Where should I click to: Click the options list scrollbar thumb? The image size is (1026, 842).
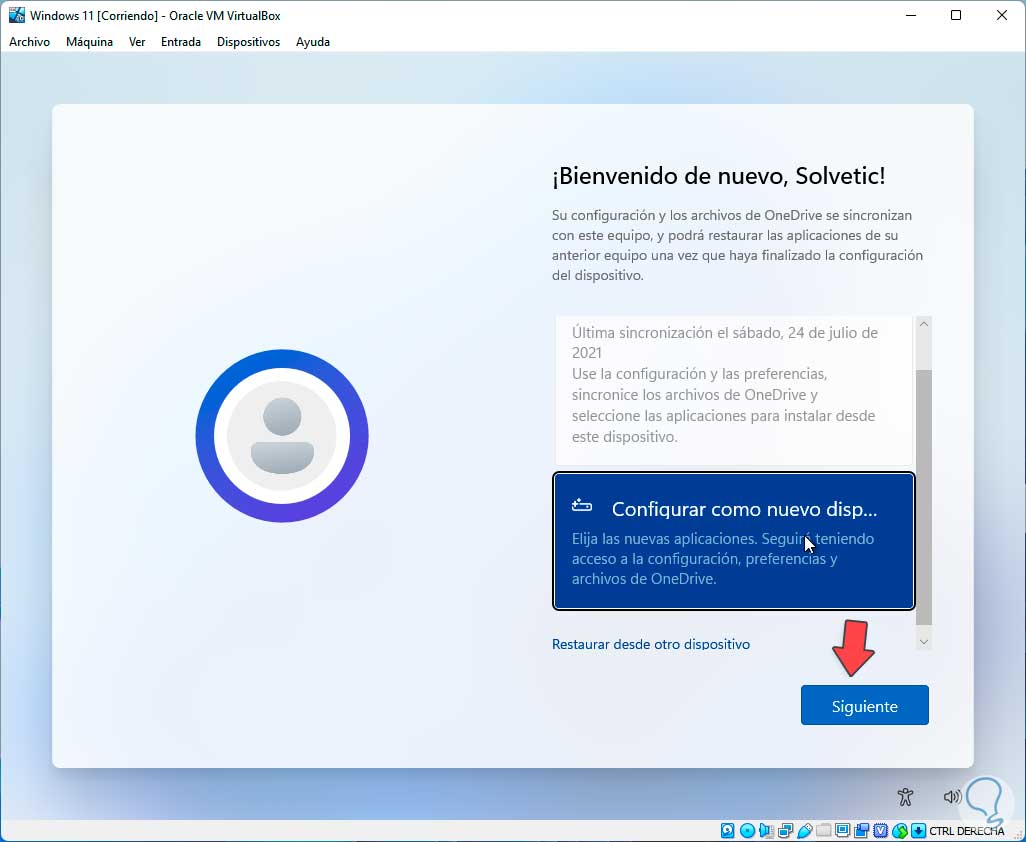click(924, 497)
